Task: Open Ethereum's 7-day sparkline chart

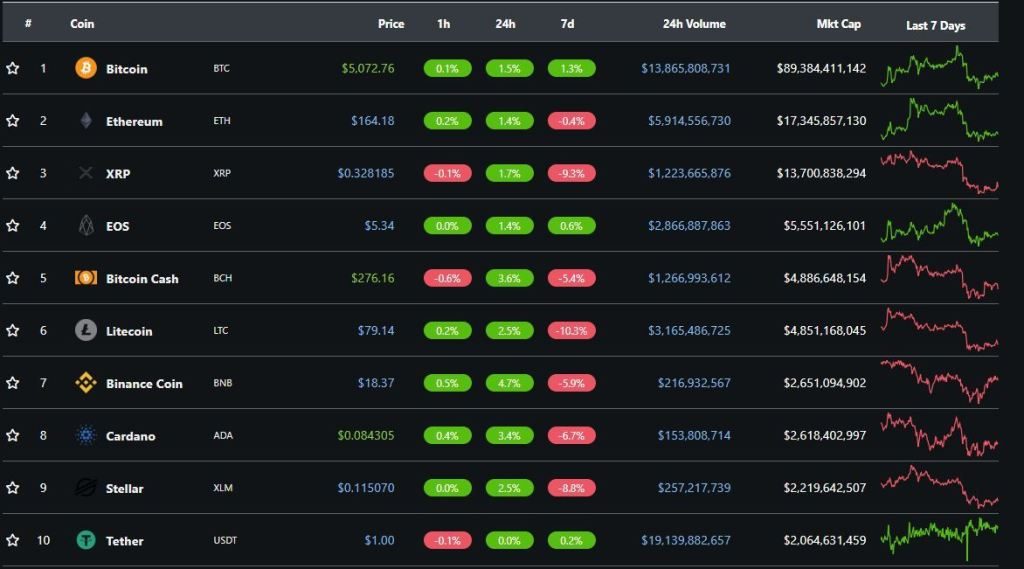Action: pos(939,120)
